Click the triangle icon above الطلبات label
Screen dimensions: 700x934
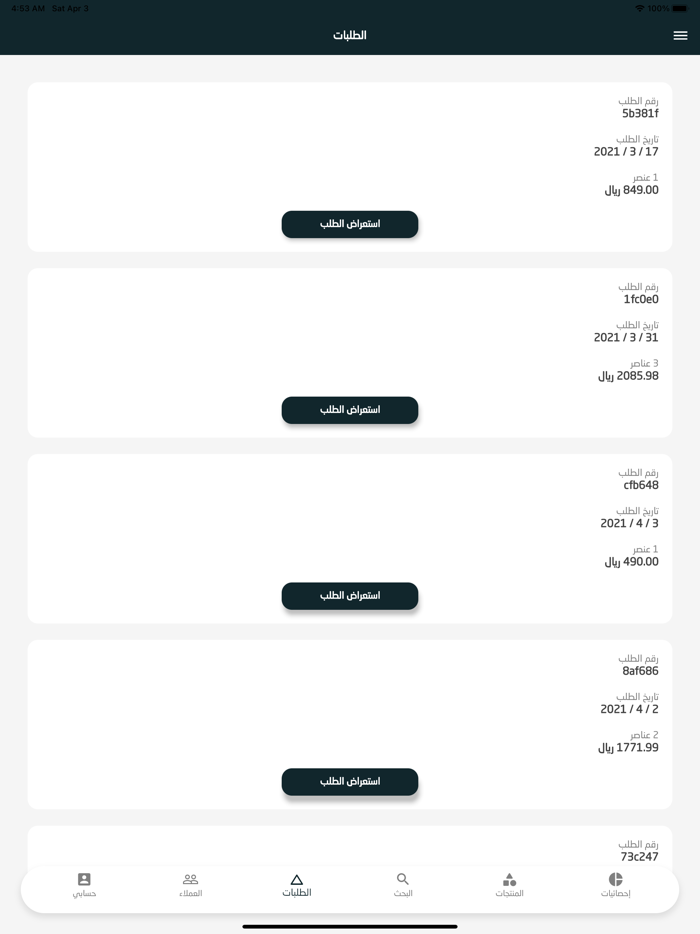tap(295, 880)
